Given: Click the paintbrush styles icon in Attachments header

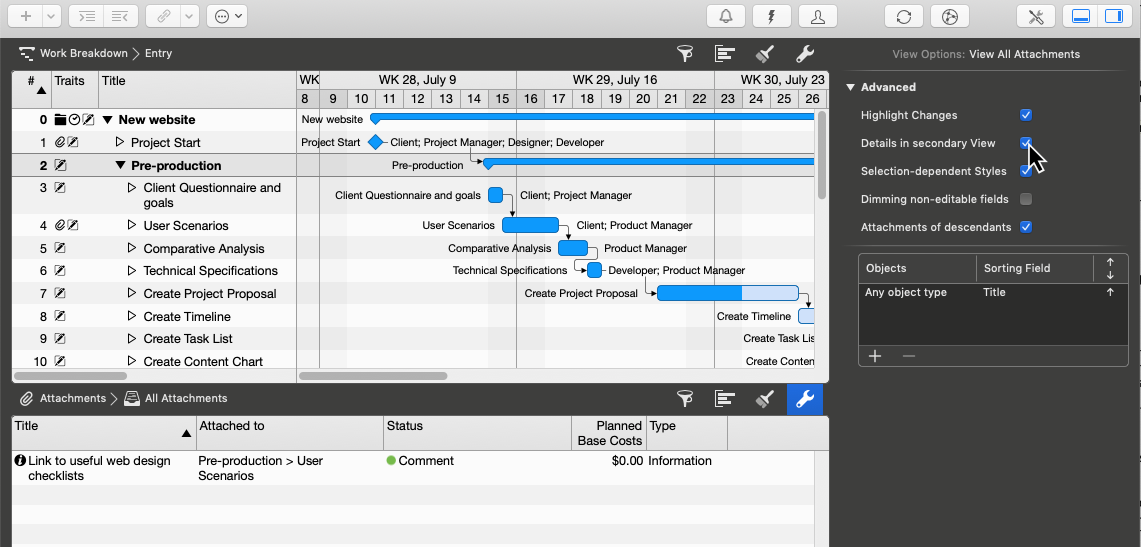Looking at the screenshot, I should 765,399.
